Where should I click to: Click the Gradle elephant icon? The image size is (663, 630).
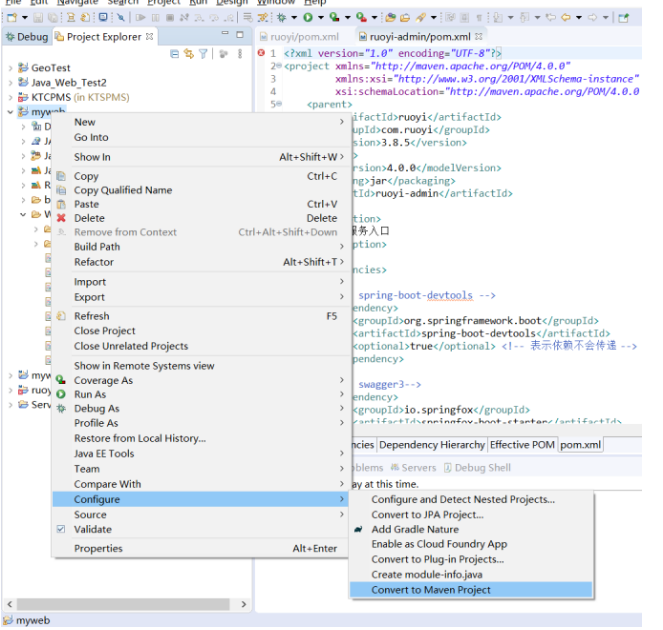[358, 529]
